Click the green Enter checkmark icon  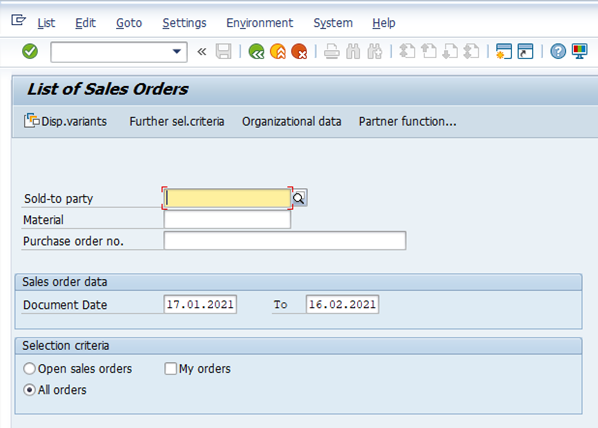pos(30,51)
